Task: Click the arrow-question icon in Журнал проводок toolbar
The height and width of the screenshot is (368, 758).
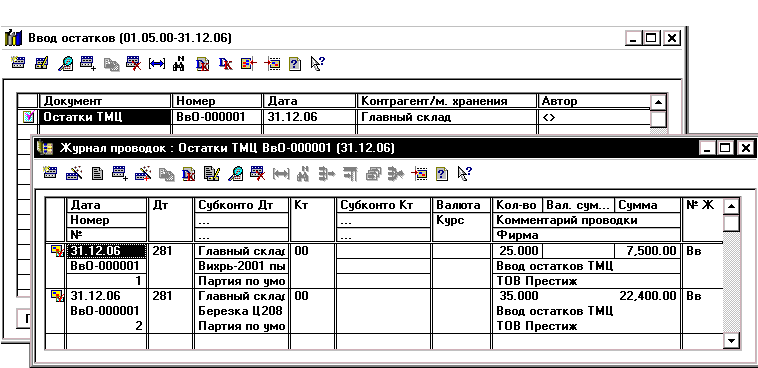Action: tap(464, 173)
